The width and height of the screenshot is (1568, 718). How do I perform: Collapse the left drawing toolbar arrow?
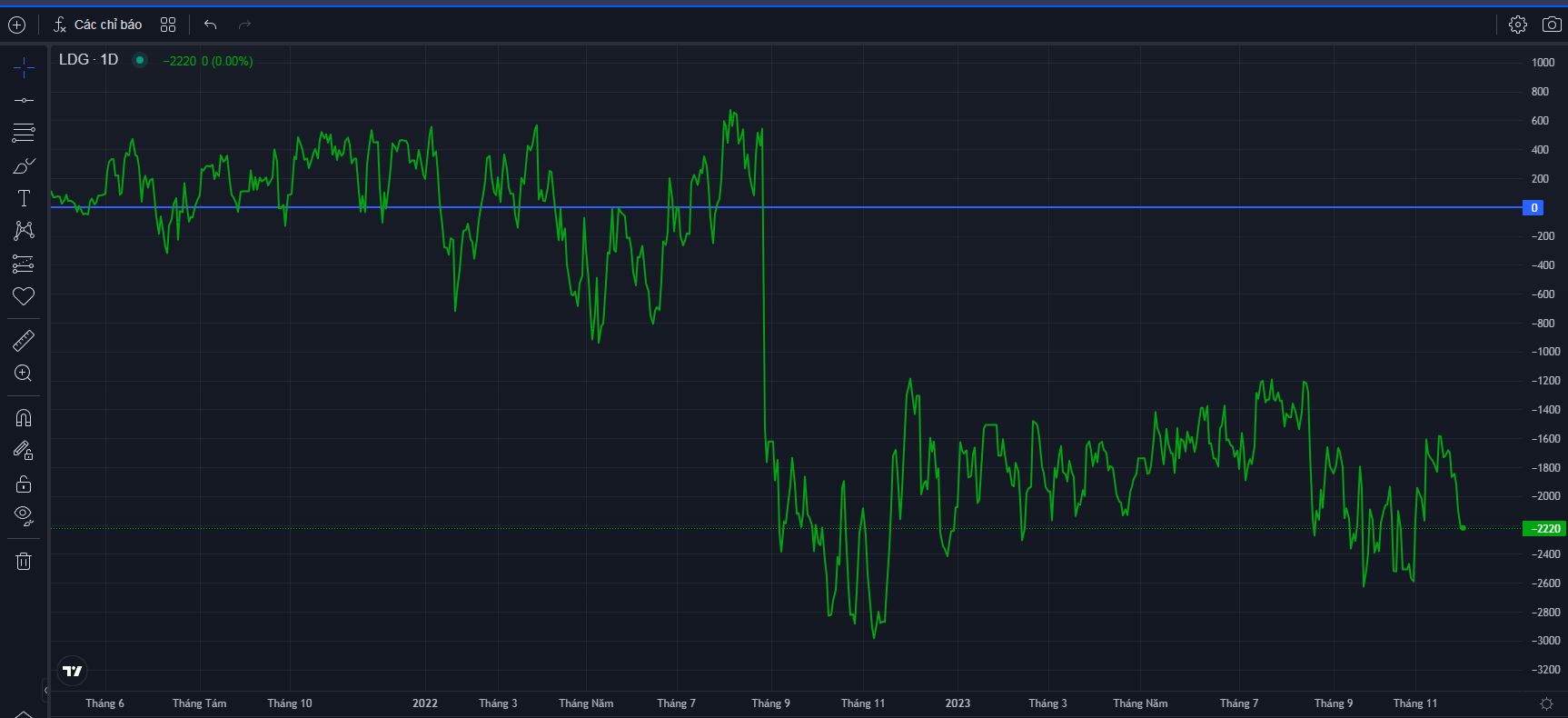[x=46, y=691]
